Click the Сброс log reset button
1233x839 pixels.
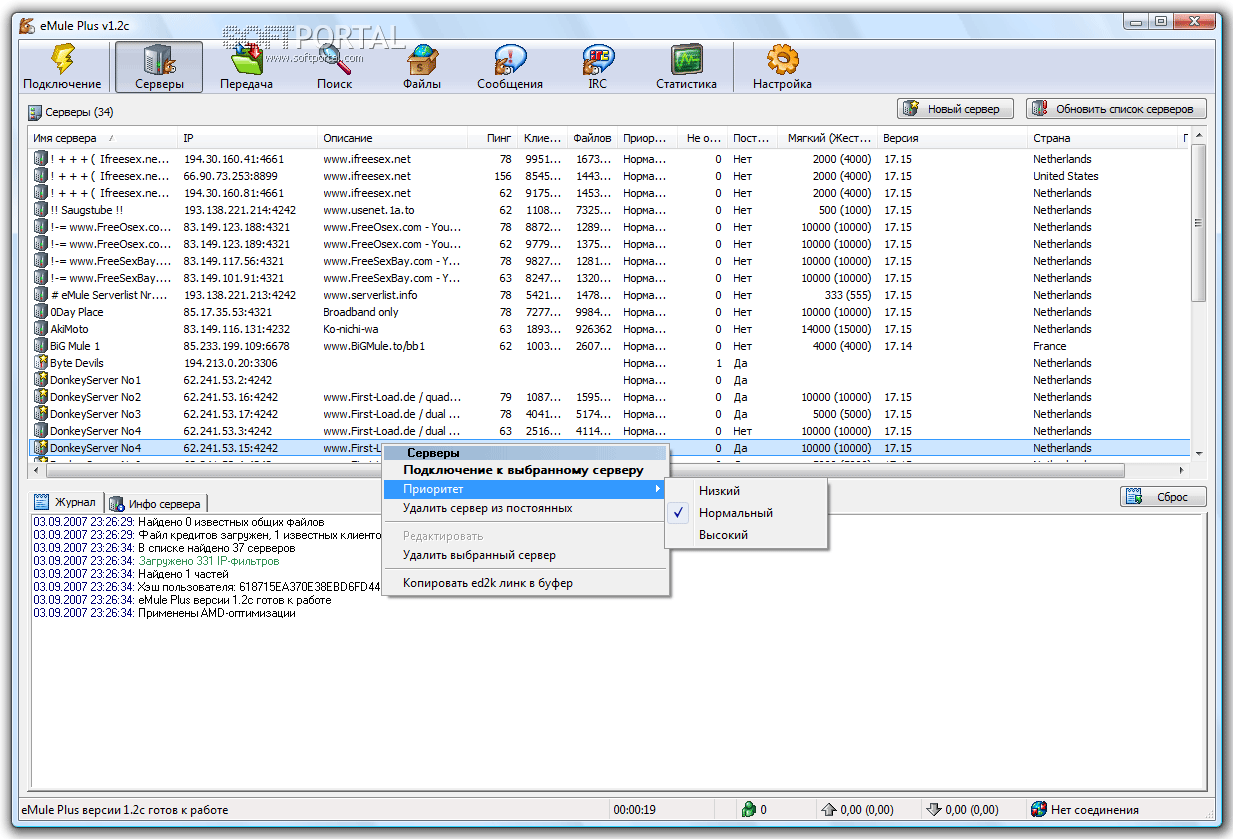[1163, 496]
